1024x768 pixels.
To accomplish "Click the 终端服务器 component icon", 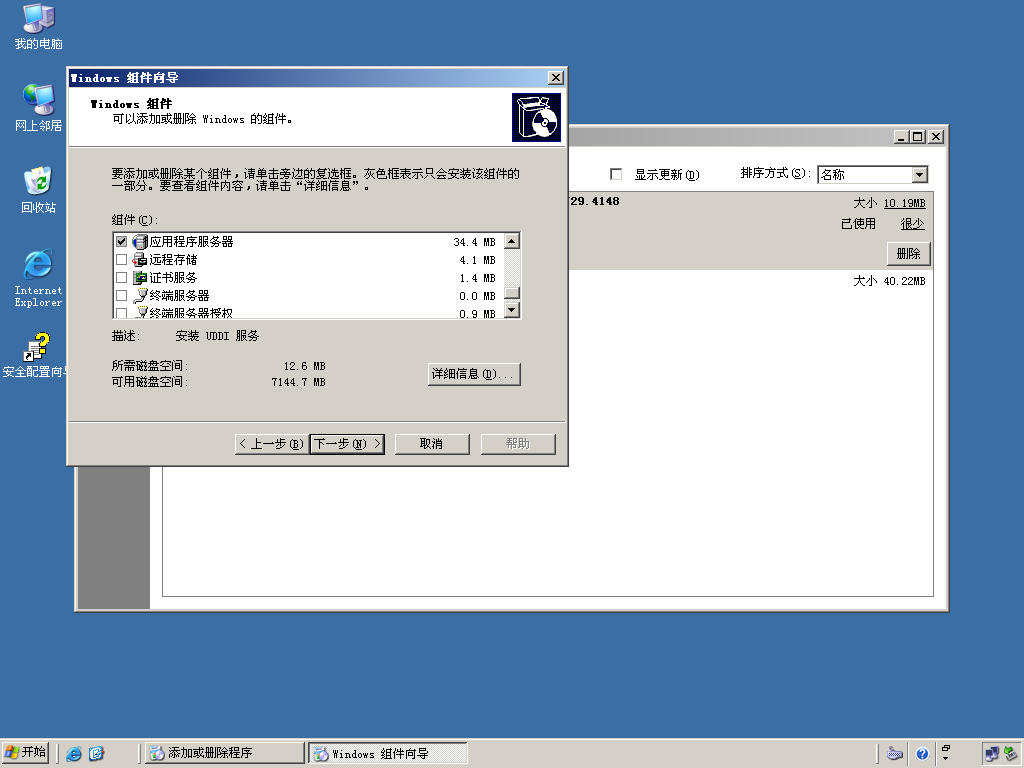I will pyautogui.click(x=140, y=296).
